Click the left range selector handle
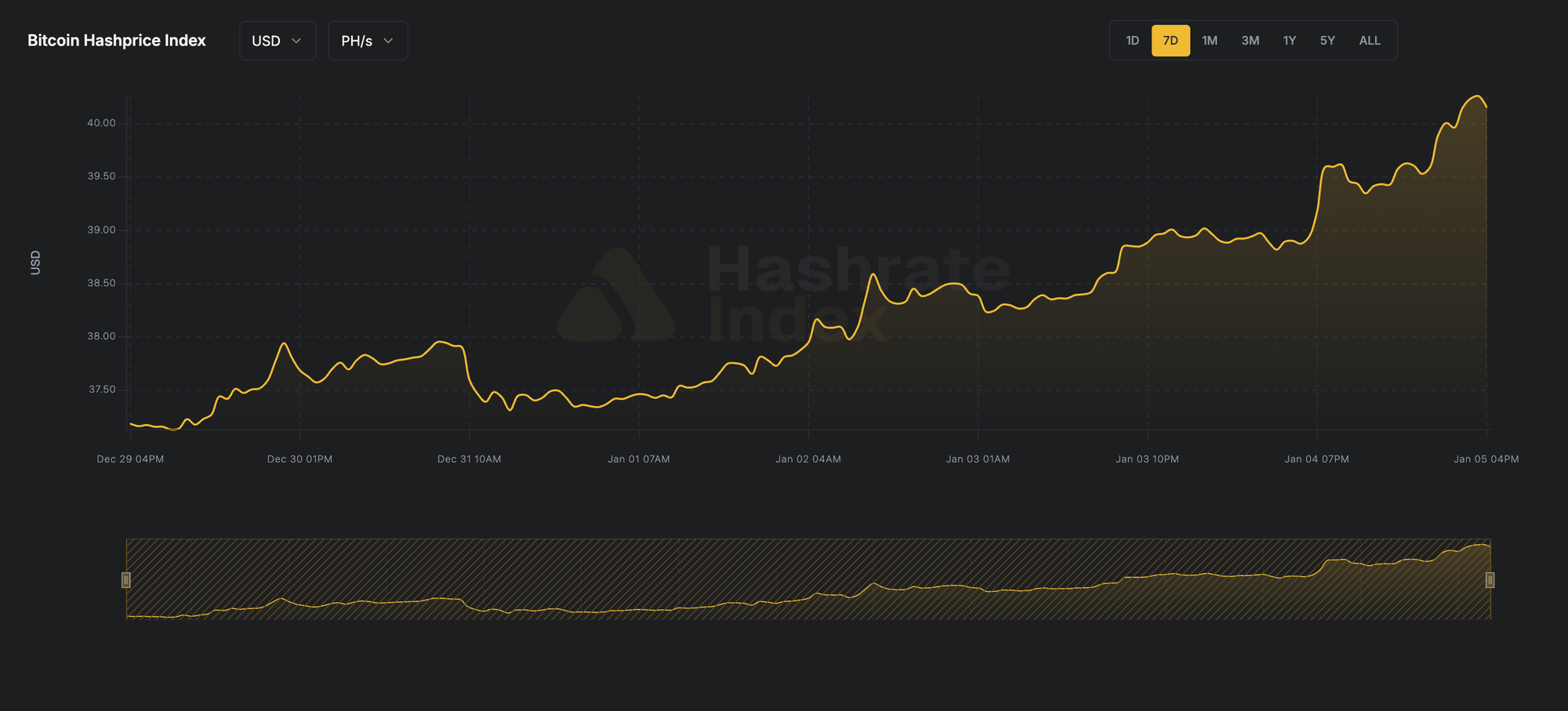The height and width of the screenshot is (711, 1568). pyautogui.click(x=126, y=580)
